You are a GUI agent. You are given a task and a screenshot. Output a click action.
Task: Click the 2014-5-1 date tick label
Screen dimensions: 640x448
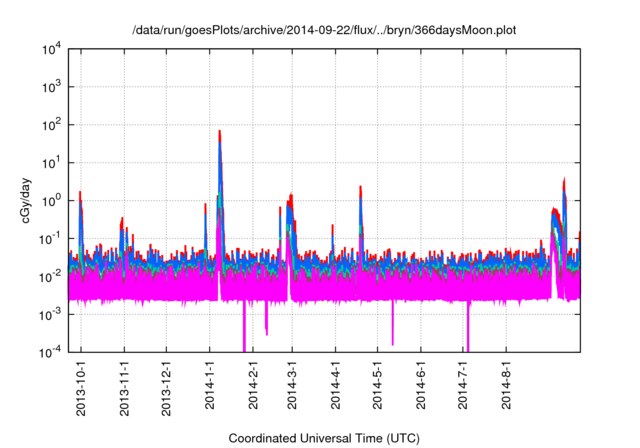click(377, 386)
